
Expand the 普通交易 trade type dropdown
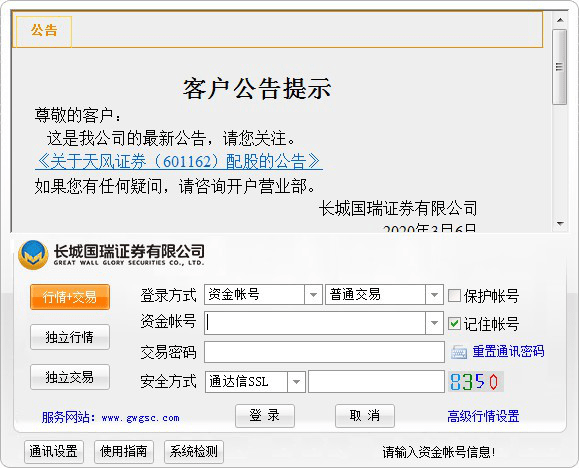pos(434,295)
